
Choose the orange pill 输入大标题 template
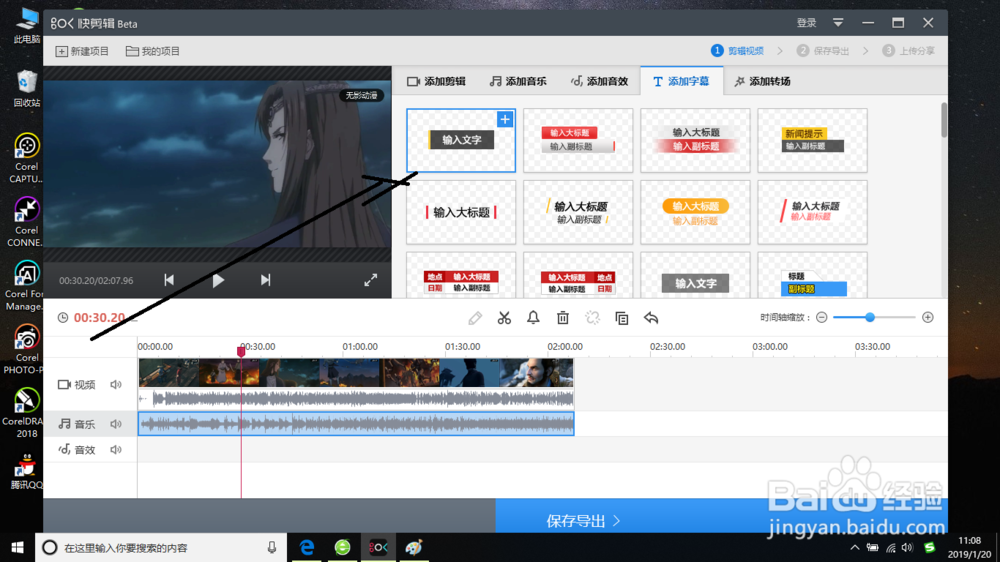click(695, 212)
